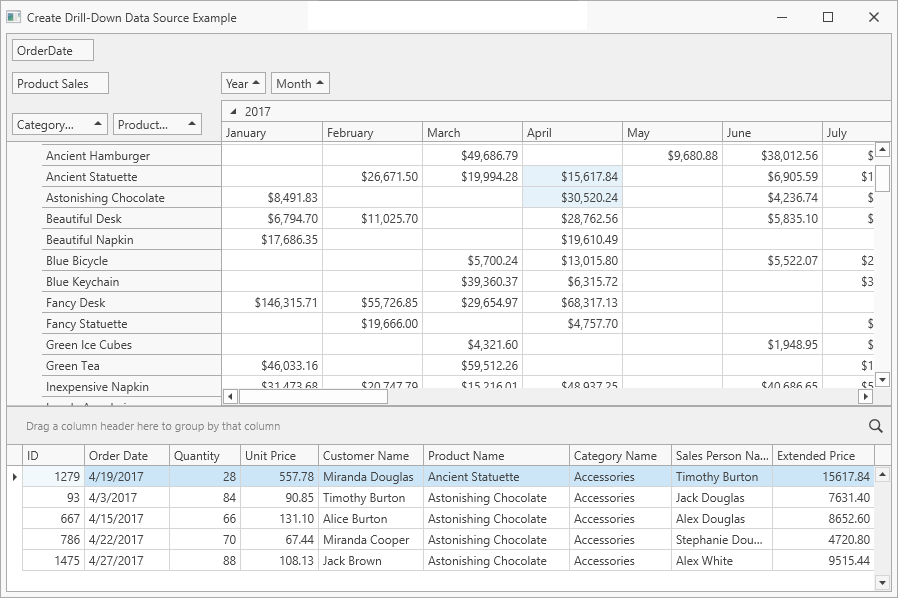
Task: Select the Product Sales data field
Action: (60, 84)
